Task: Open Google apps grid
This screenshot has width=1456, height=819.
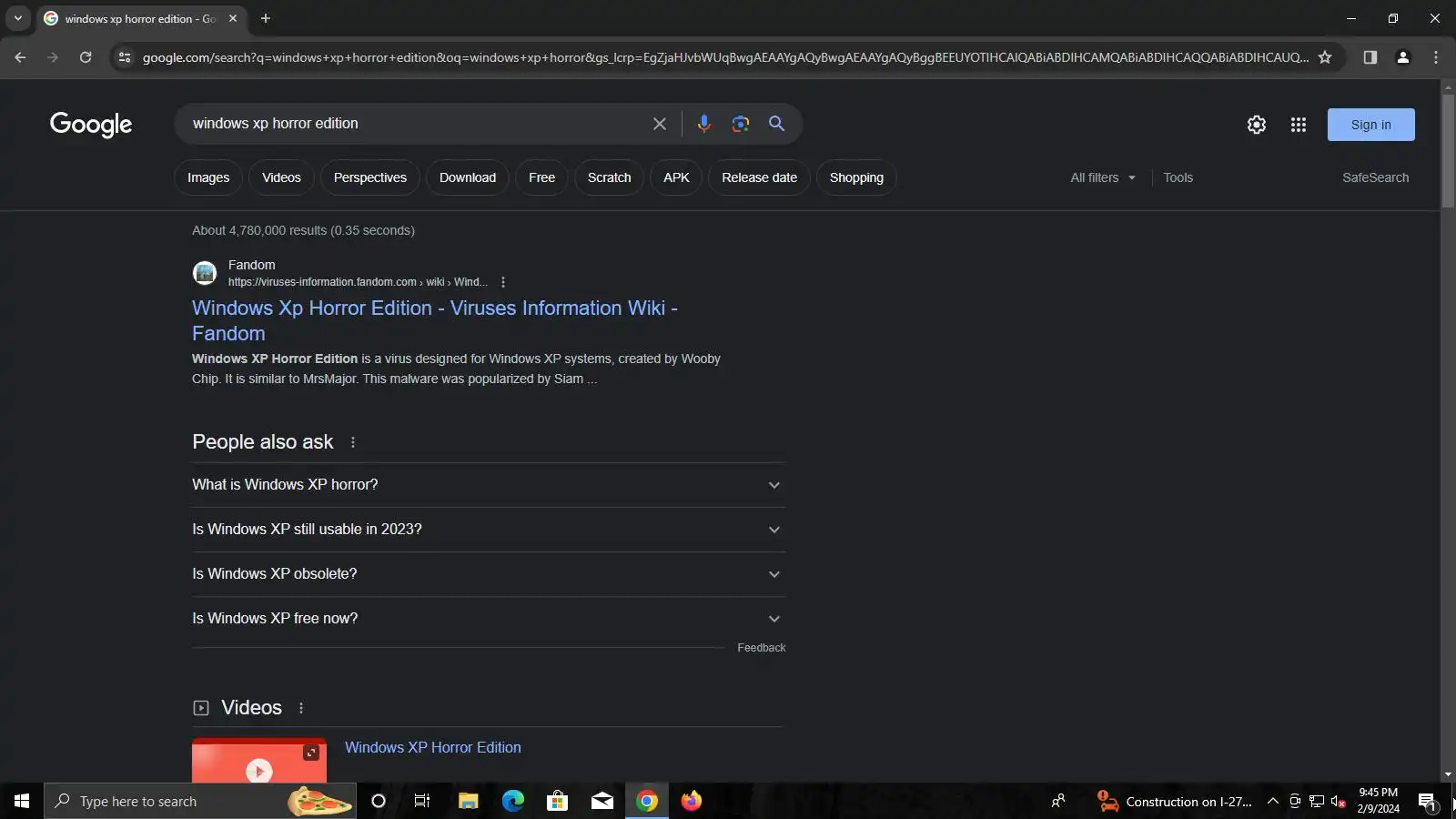Action: [x=1299, y=125]
